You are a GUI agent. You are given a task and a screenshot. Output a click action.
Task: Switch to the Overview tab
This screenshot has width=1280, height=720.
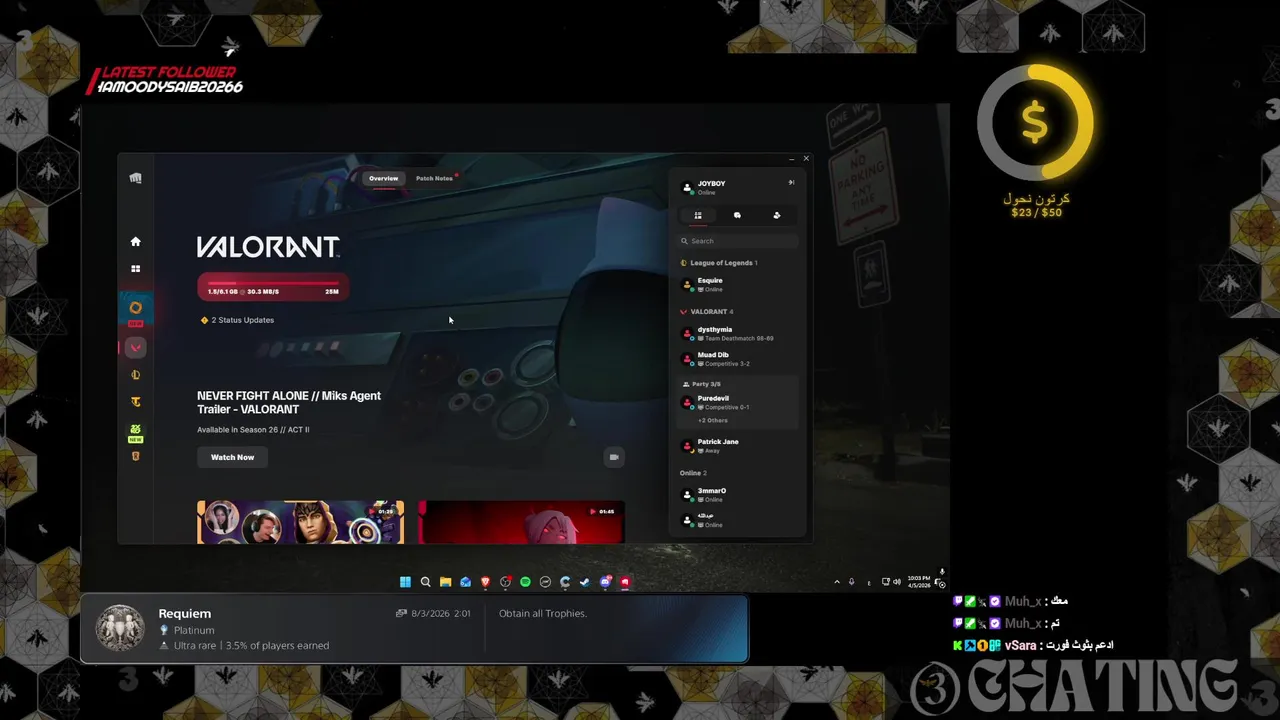click(x=383, y=178)
